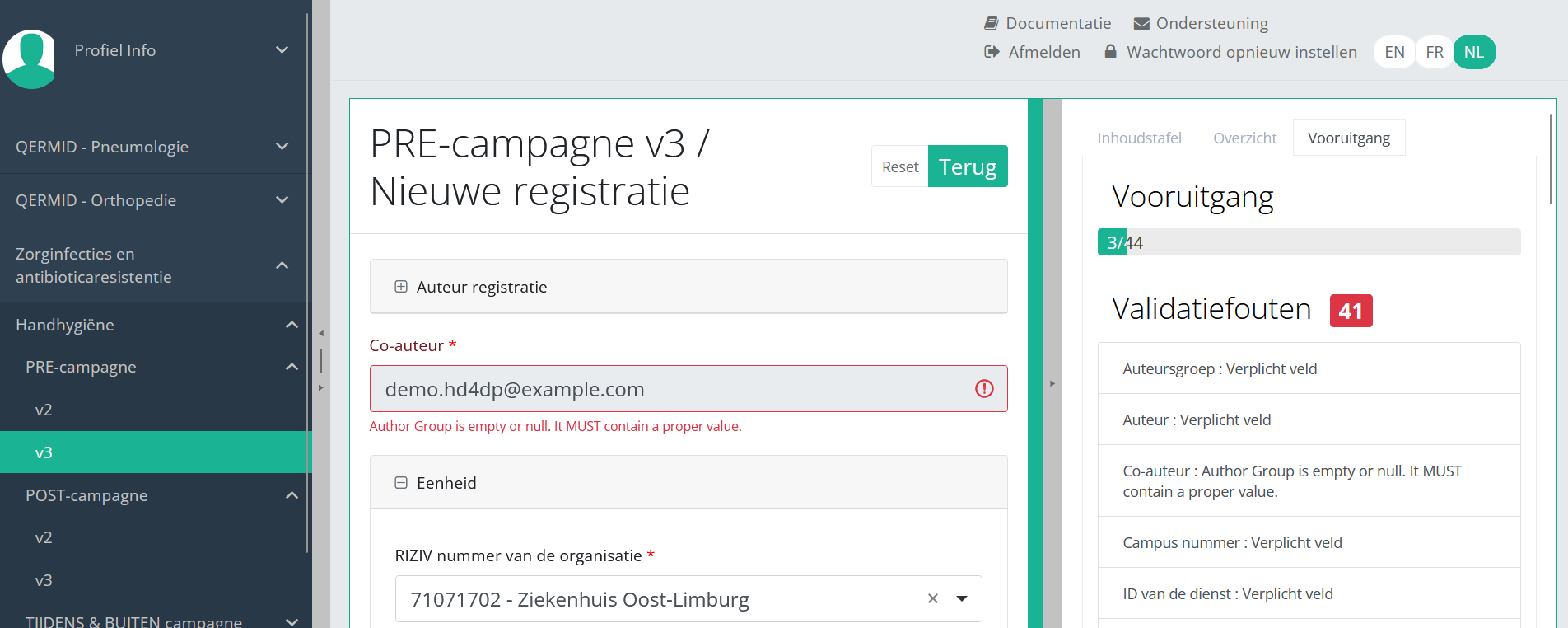Open the Overzicht tab

pos(1244,138)
